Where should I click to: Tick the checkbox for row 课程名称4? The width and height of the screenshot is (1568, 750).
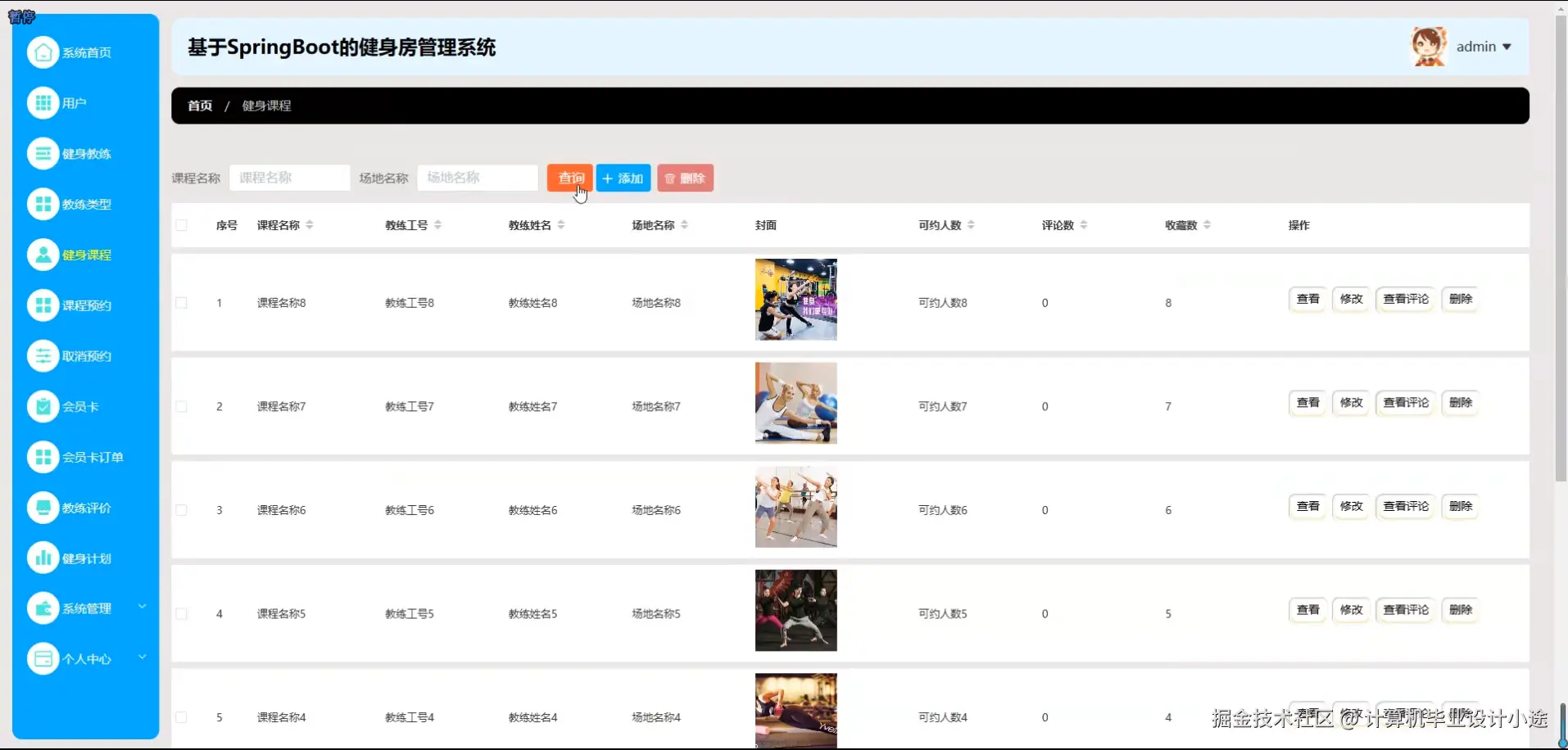point(182,717)
